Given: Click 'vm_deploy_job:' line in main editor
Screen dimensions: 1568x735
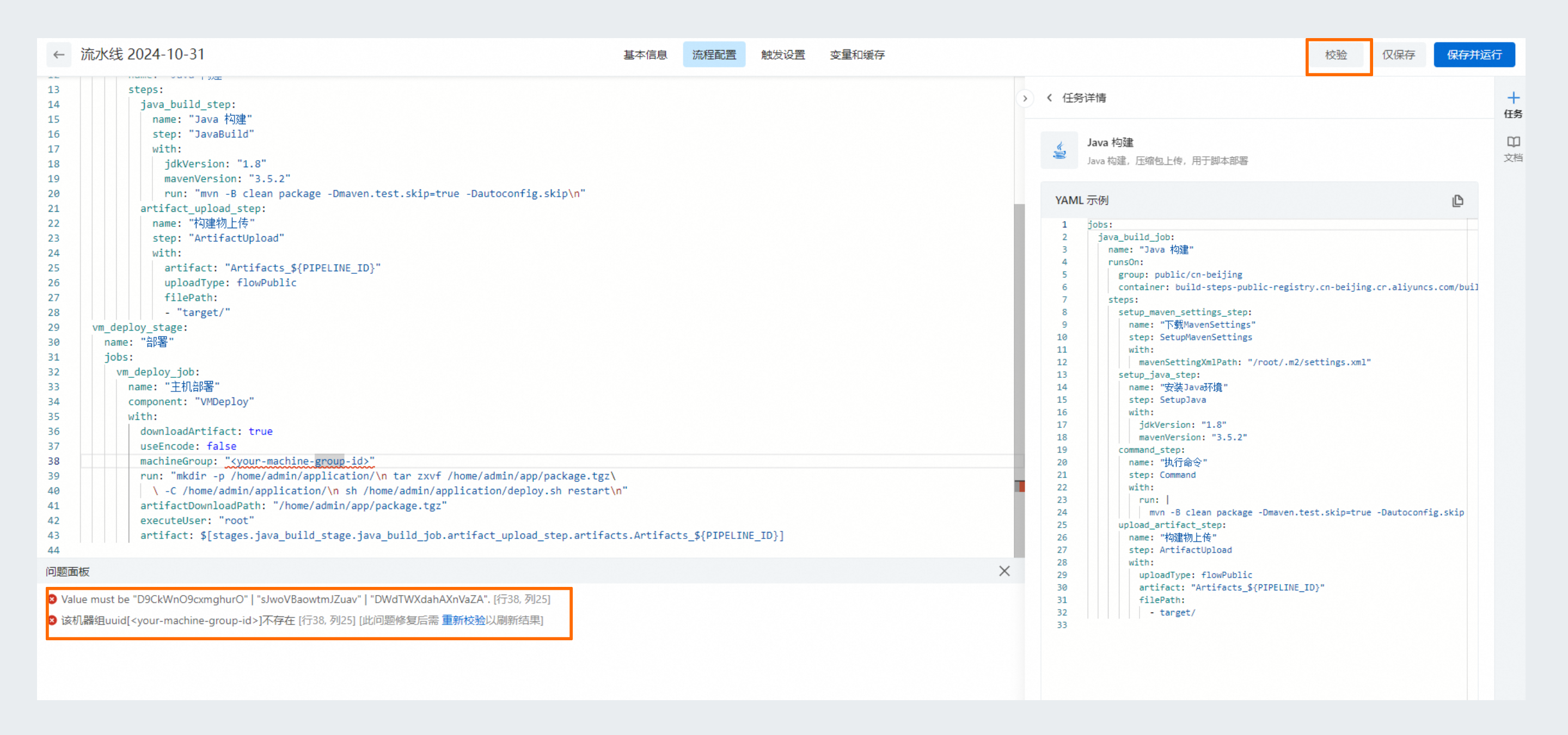Looking at the screenshot, I should click(158, 372).
